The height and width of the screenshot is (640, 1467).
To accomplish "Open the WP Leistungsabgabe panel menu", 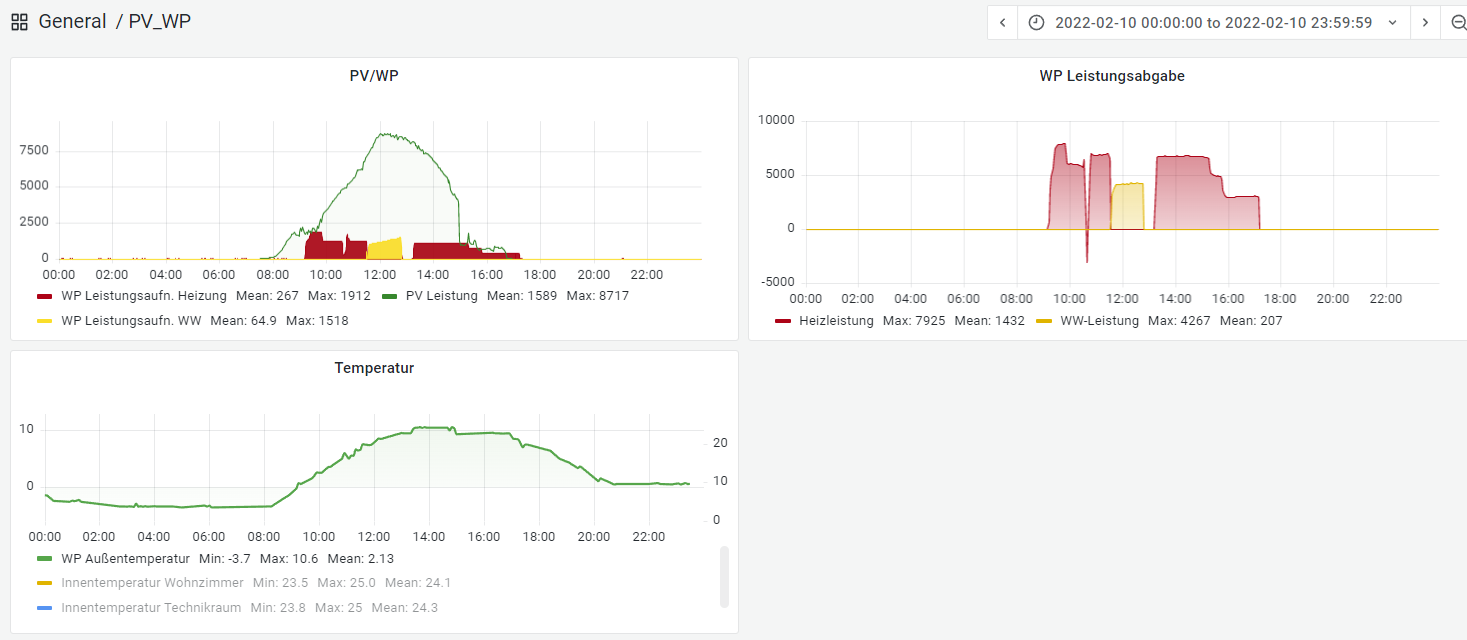I will (1112, 75).
